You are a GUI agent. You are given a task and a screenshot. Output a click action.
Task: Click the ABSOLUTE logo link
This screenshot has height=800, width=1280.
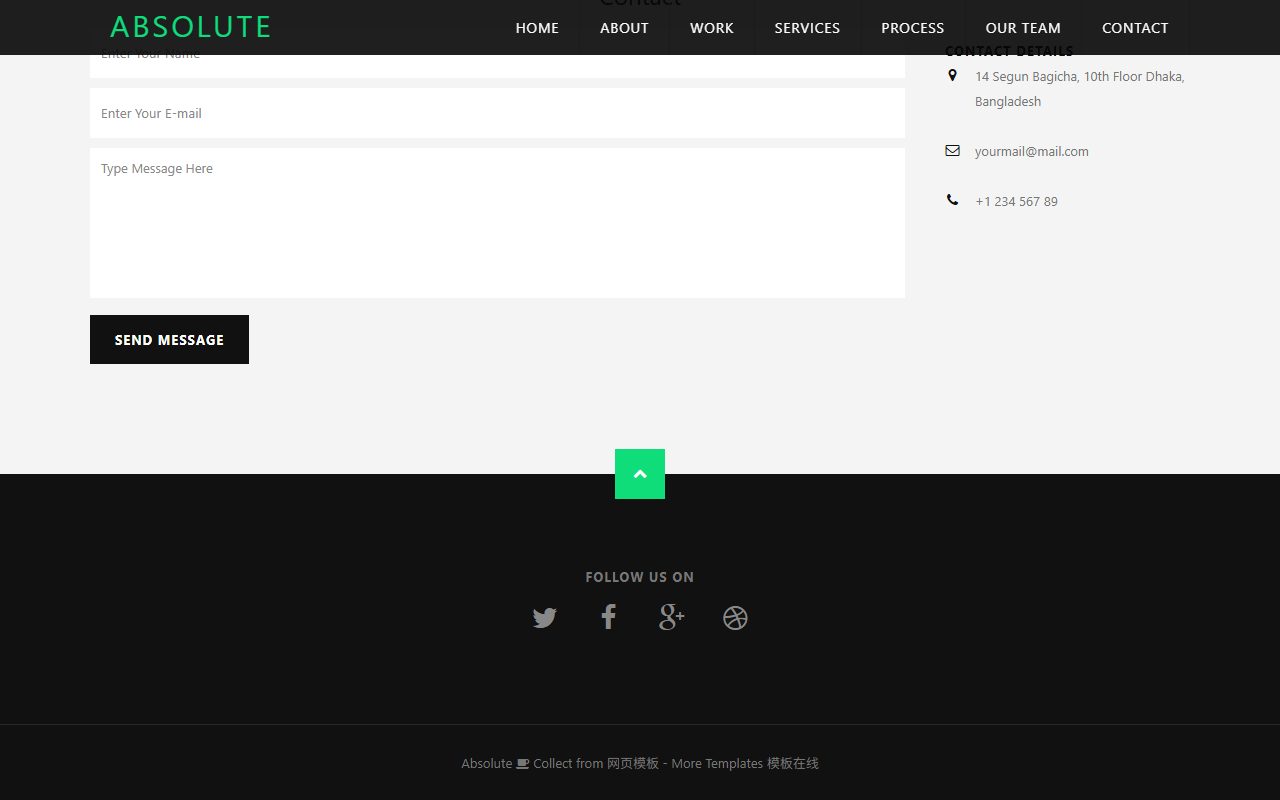pyautogui.click(x=190, y=27)
